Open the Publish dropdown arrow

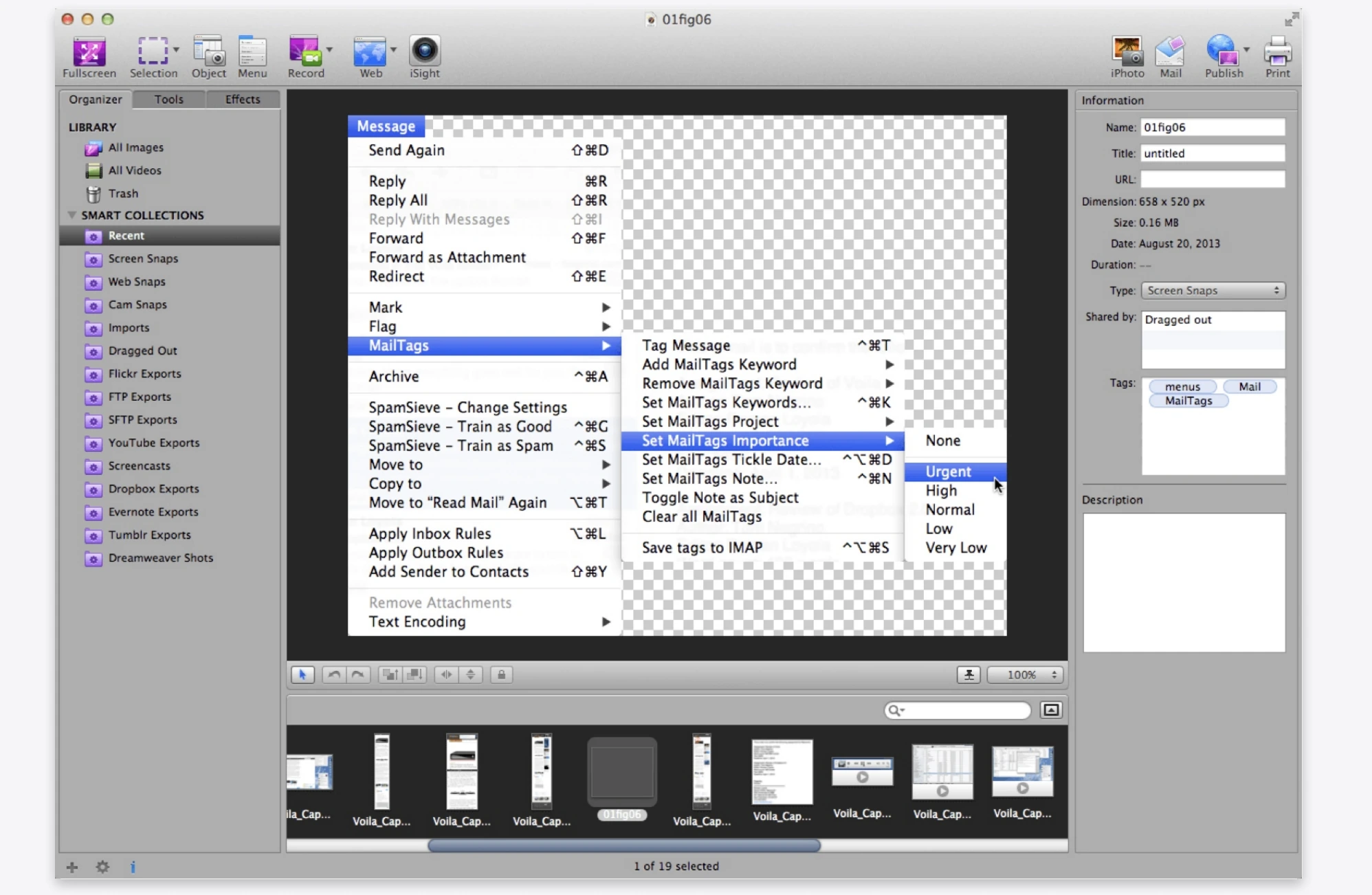[1246, 49]
